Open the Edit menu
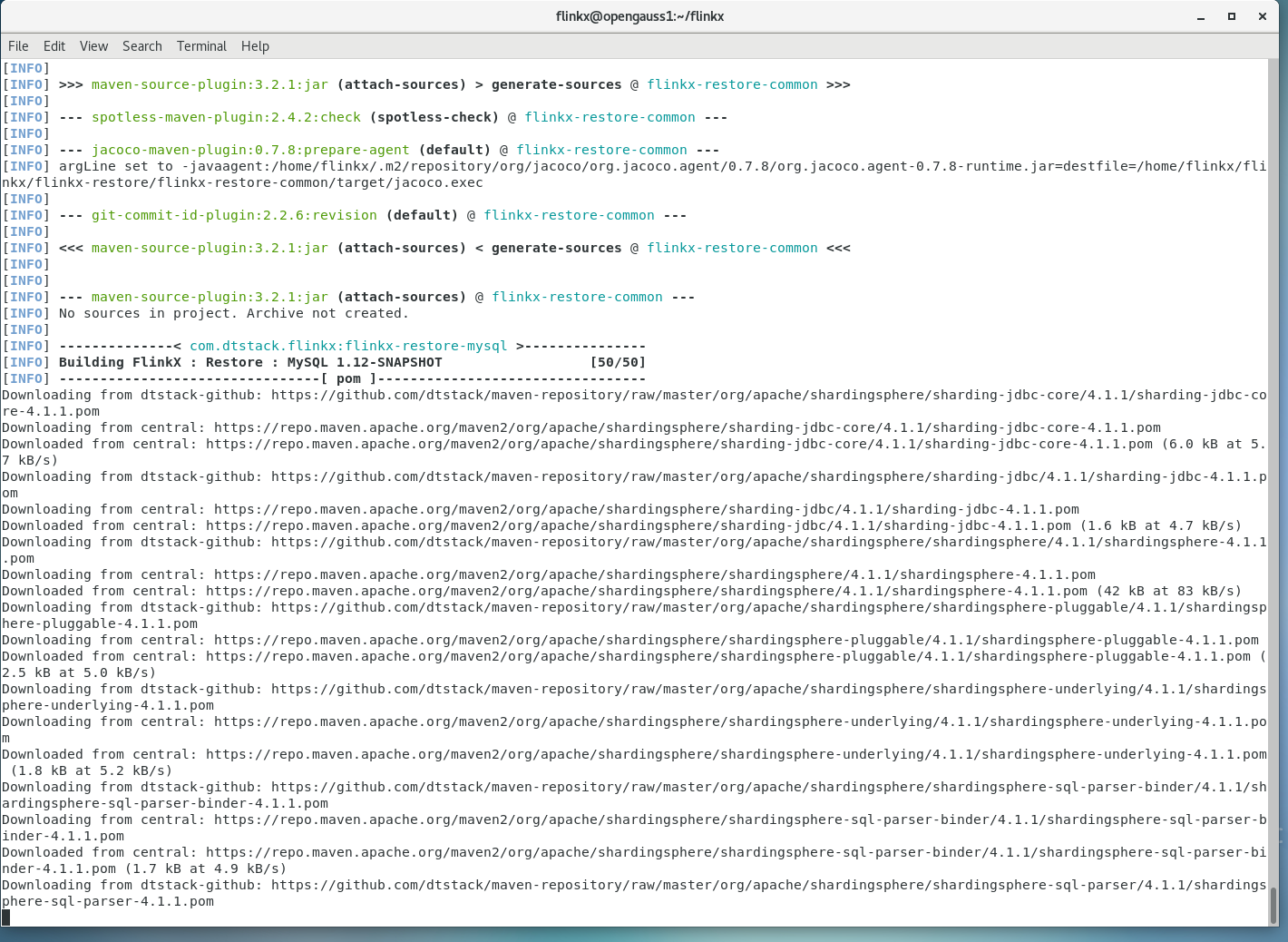1288x942 pixels. pyautogui.click(x=54, y=46)
